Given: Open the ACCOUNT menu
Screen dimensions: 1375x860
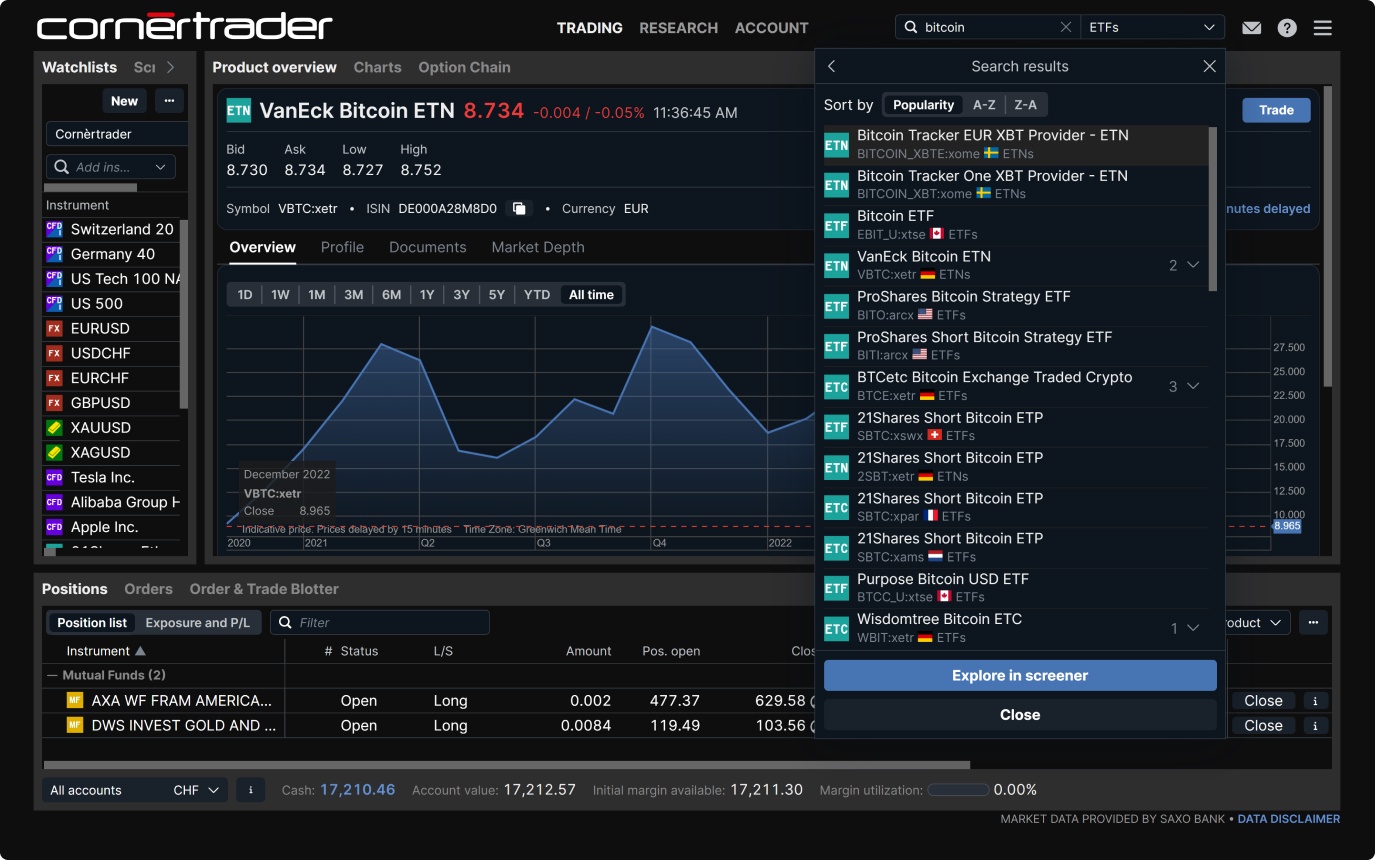Looking at the screenshot, I should 772,28.
